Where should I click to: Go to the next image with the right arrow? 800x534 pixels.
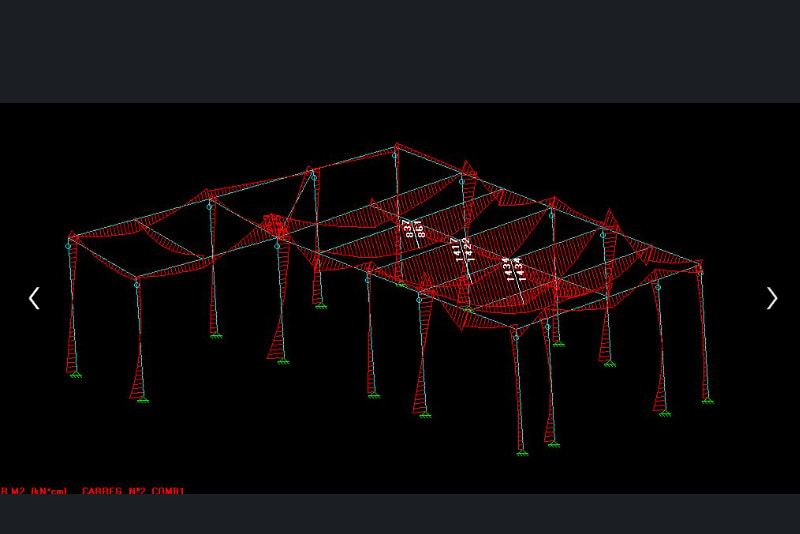tap(771, 298)
